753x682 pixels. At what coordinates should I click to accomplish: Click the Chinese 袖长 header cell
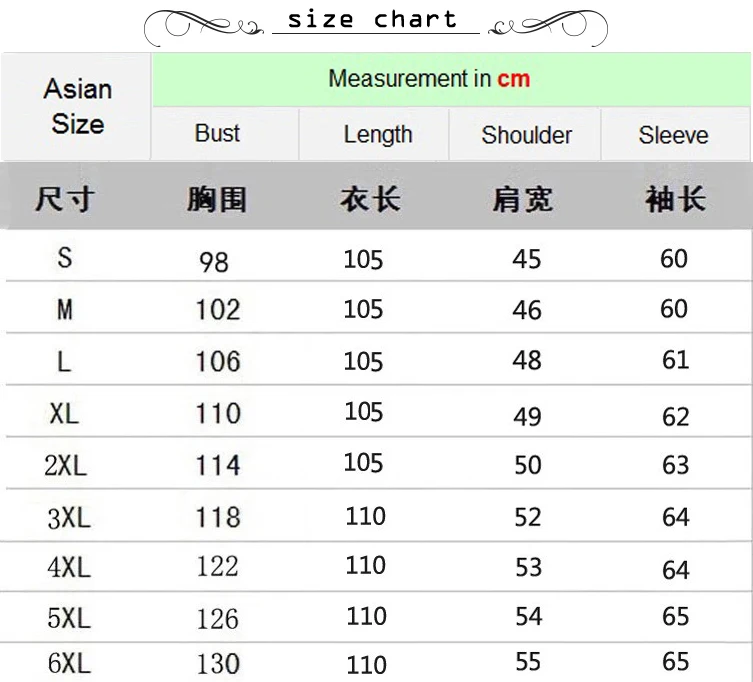[675, 199]
